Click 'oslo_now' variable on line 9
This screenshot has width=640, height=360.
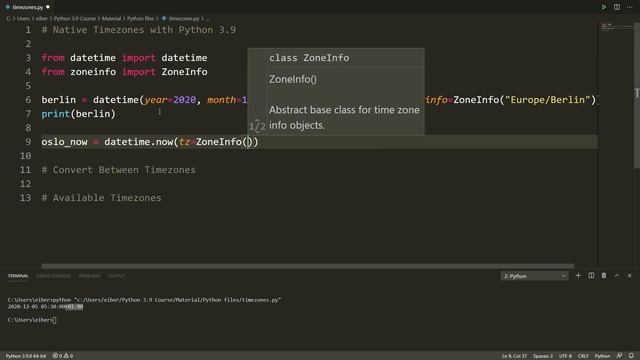64,142
